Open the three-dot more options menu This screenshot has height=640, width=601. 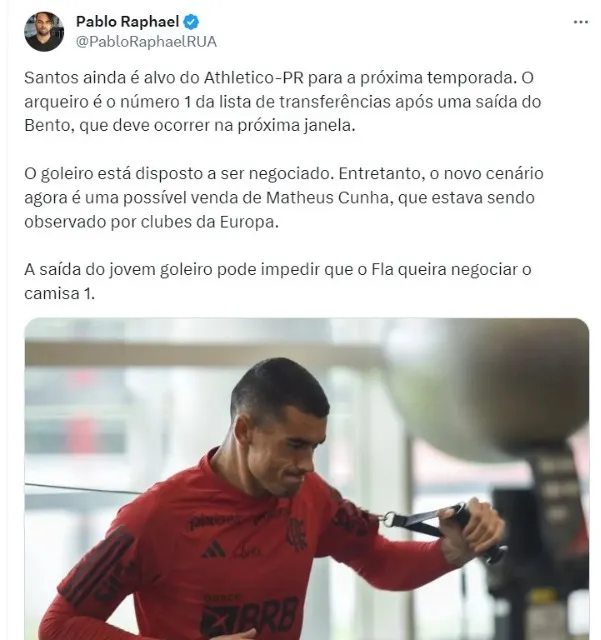581,22
